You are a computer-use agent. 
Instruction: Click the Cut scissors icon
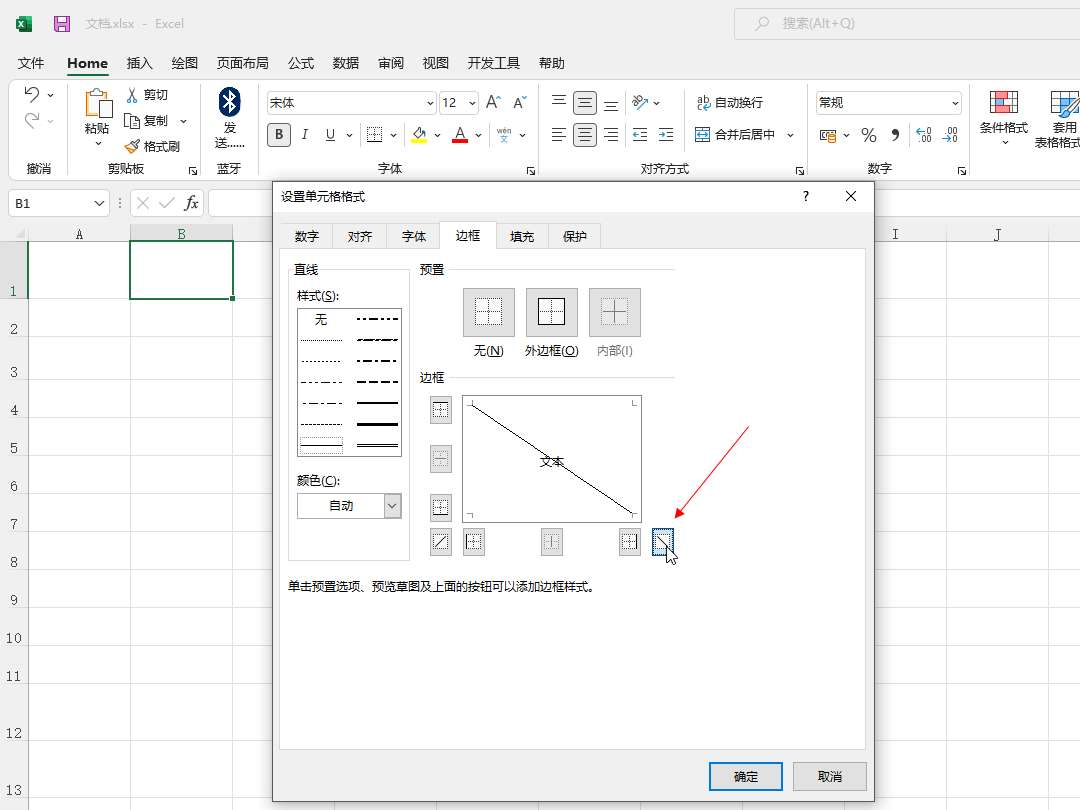click(132, 95)
